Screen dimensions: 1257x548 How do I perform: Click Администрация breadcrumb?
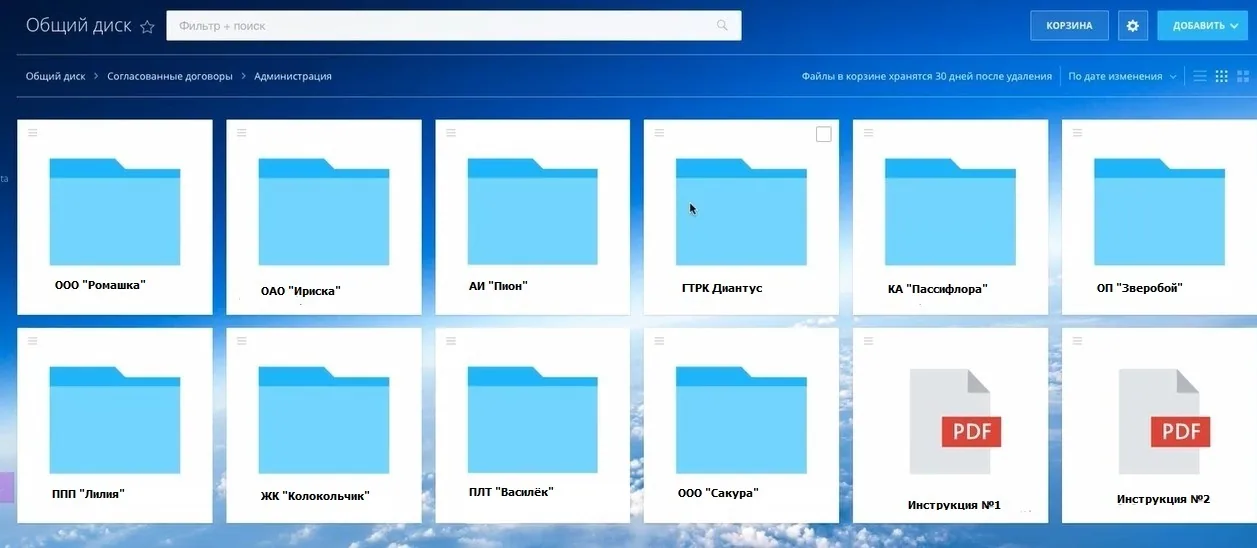[293, 76]
